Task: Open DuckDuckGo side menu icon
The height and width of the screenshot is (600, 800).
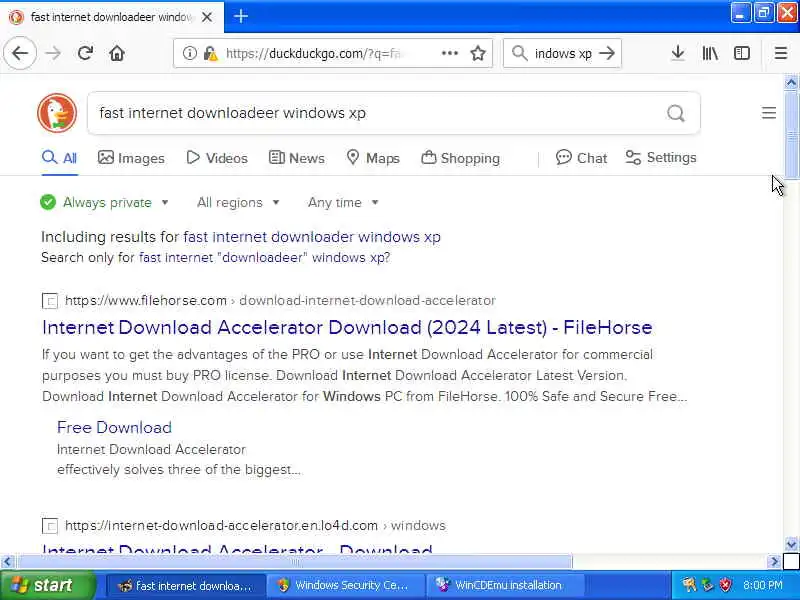Action: 768,113
